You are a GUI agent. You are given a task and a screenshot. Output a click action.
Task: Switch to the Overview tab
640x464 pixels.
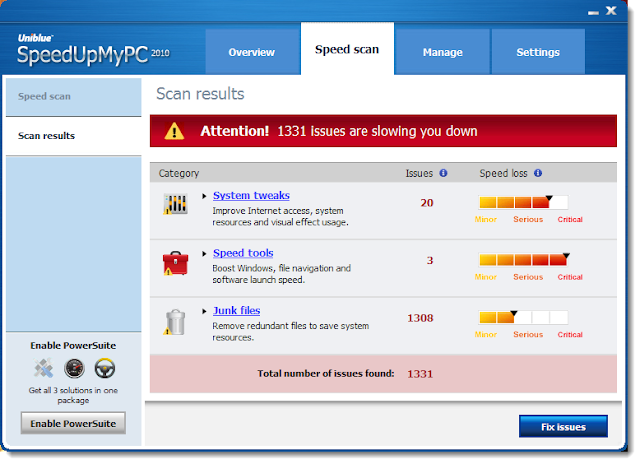point(252,52)
